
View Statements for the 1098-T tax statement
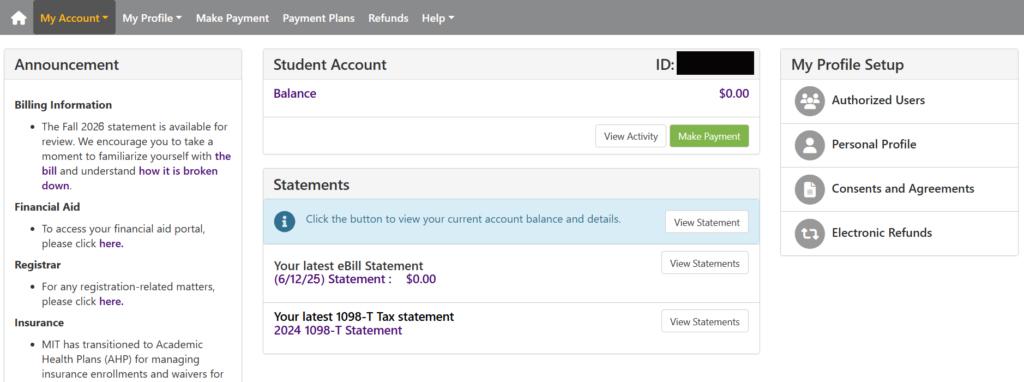coord(705,321)
